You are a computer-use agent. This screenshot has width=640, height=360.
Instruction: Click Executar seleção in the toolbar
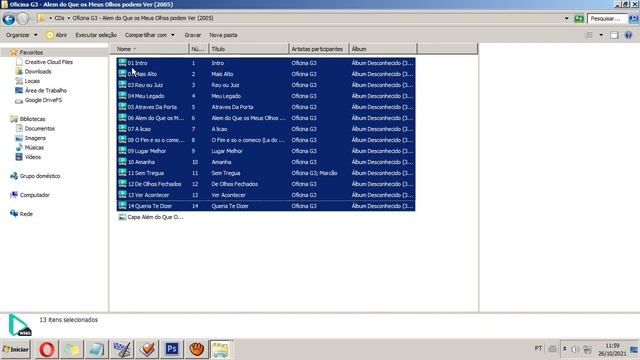[96, 35]
